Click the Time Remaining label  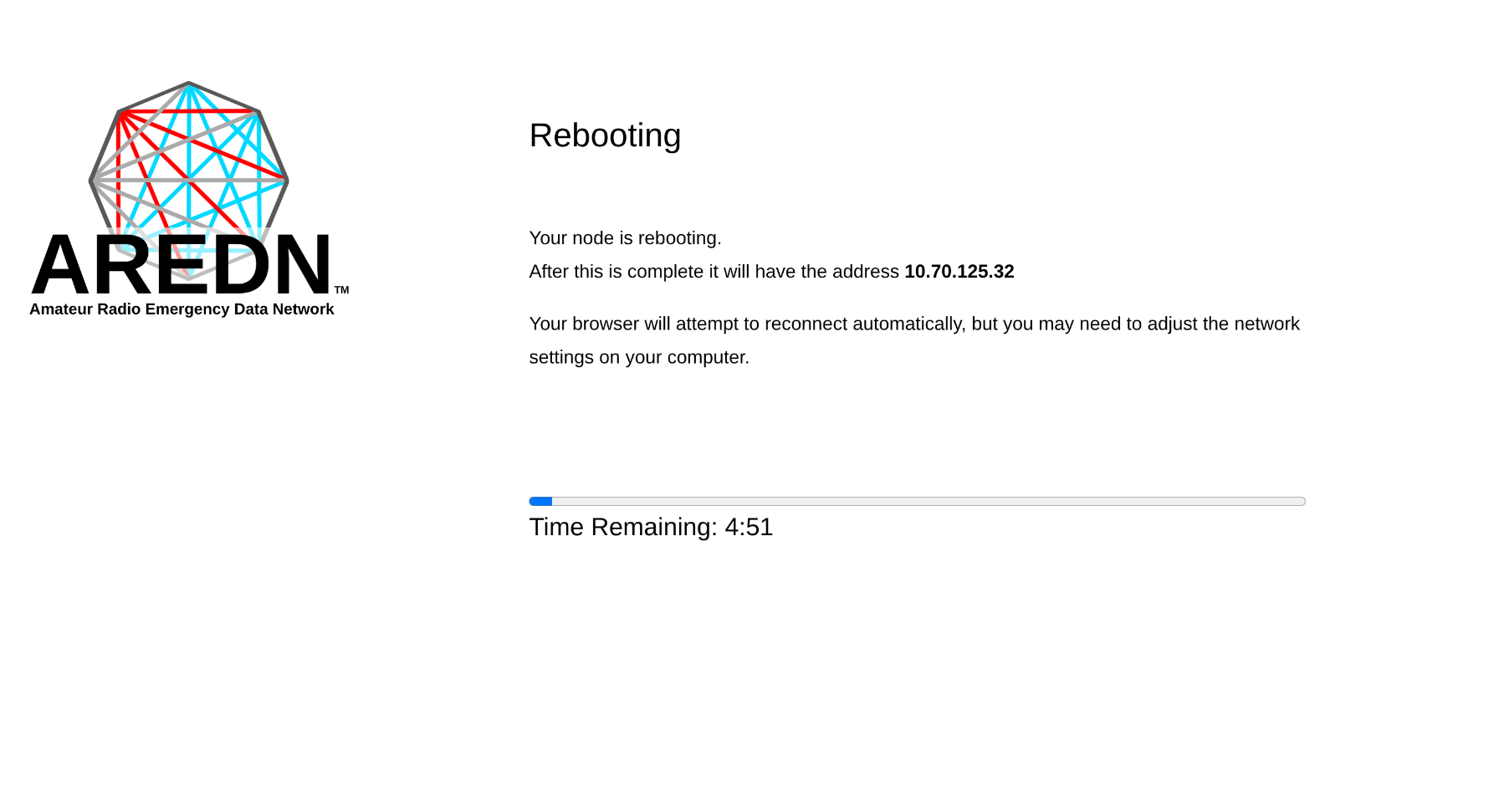coord(623,527)
